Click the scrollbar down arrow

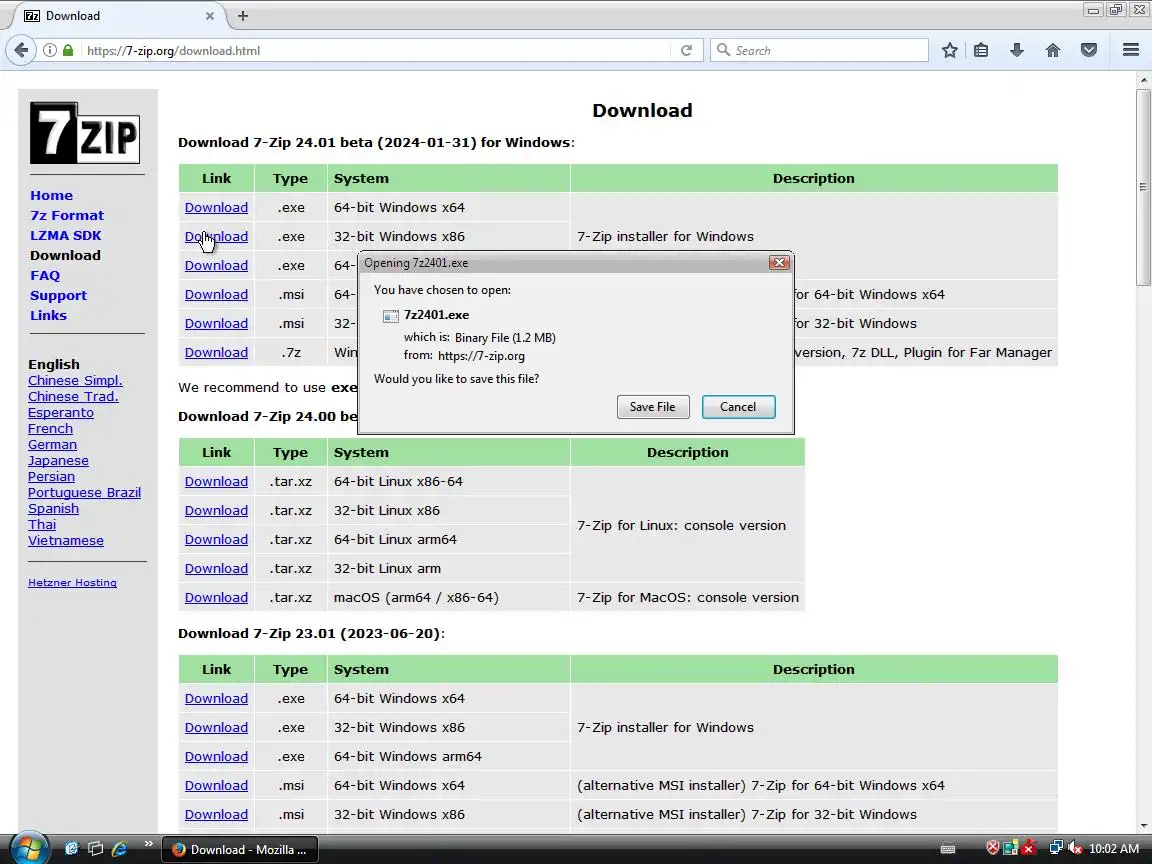click(x=1143, y=825)
